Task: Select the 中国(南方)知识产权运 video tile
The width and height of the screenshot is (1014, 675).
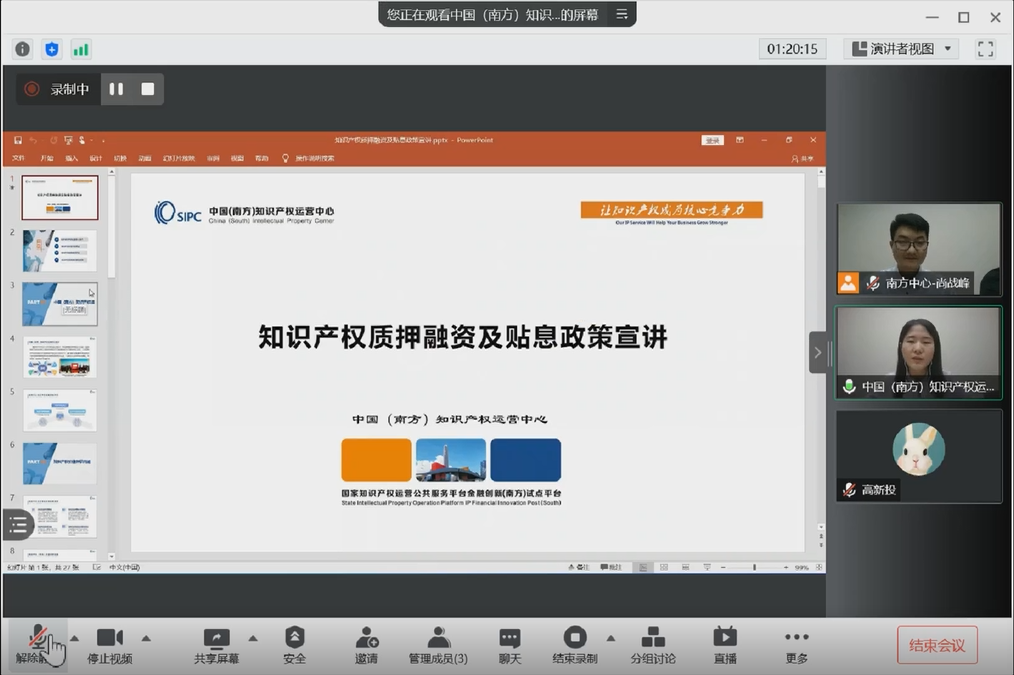Action: click(918, 352)
